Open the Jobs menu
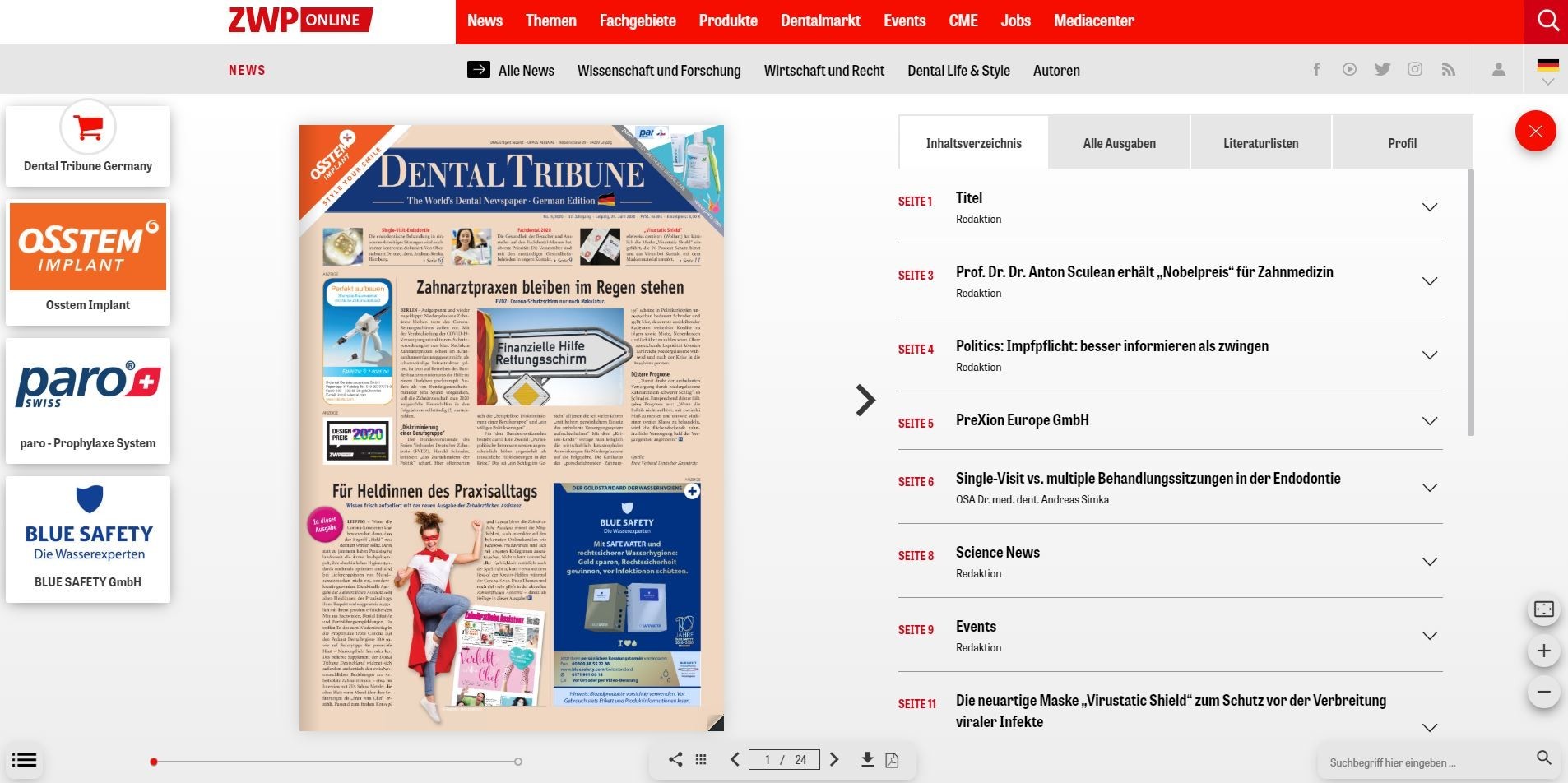This screenshot has width=1568, height=783. point(1015,21)
